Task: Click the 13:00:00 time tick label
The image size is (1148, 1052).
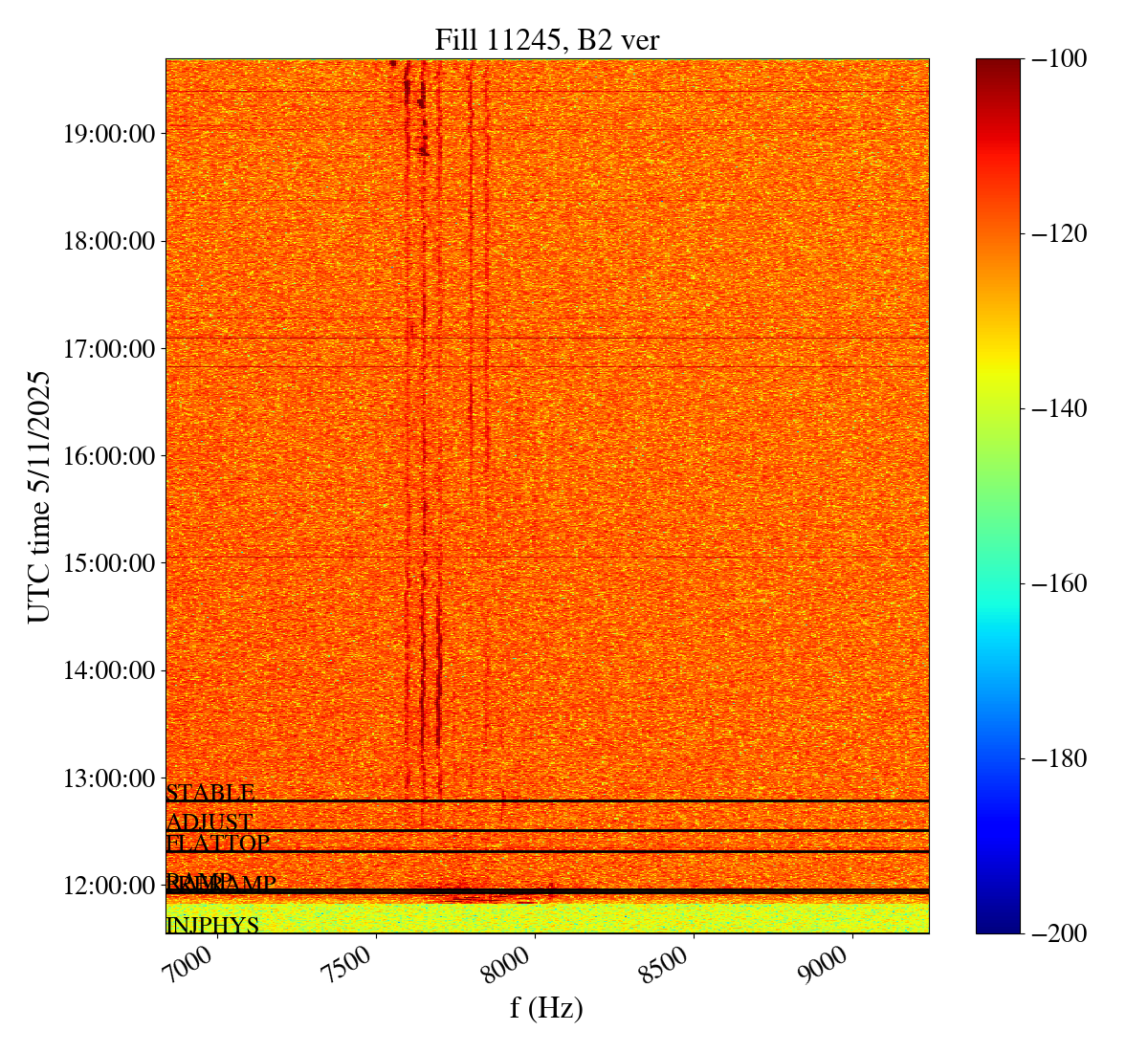Action: 109,778
